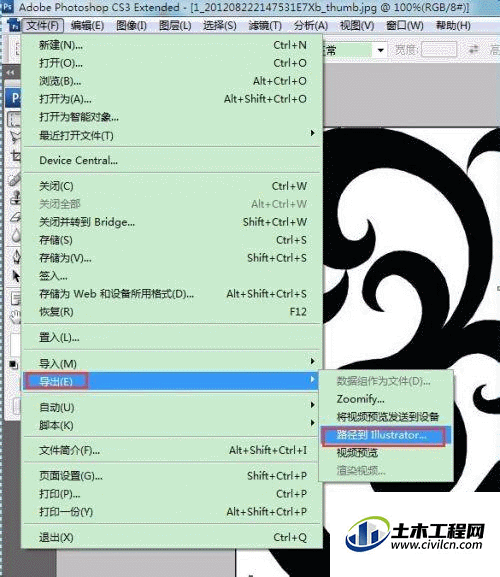Select the Eraser tool
500x577 pixels.
click(15, 216)
